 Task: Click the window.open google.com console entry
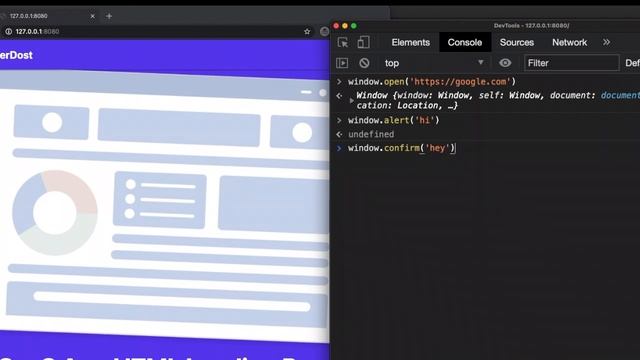click(x=432, y=82)
